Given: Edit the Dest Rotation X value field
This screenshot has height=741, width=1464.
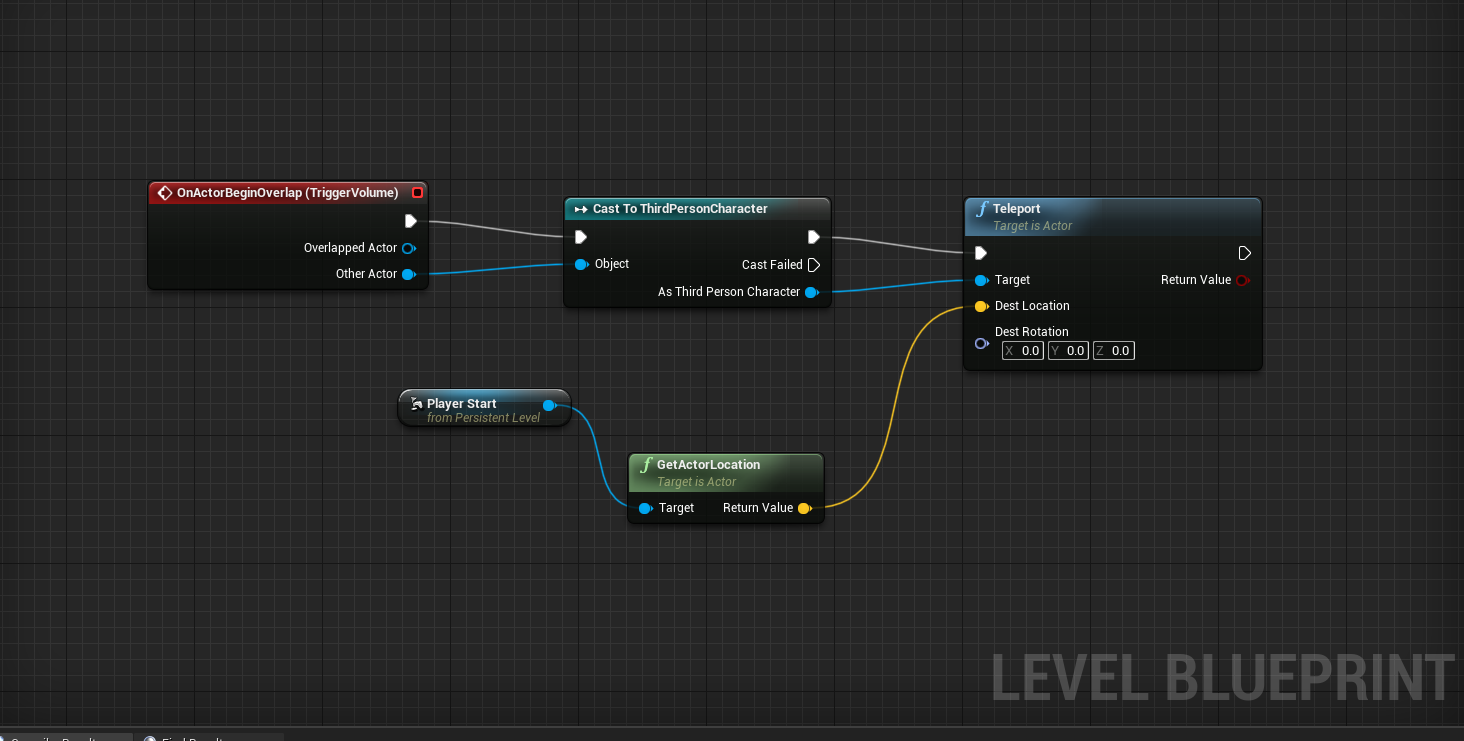Looking at the screenshot, I should coord(1023,350).
